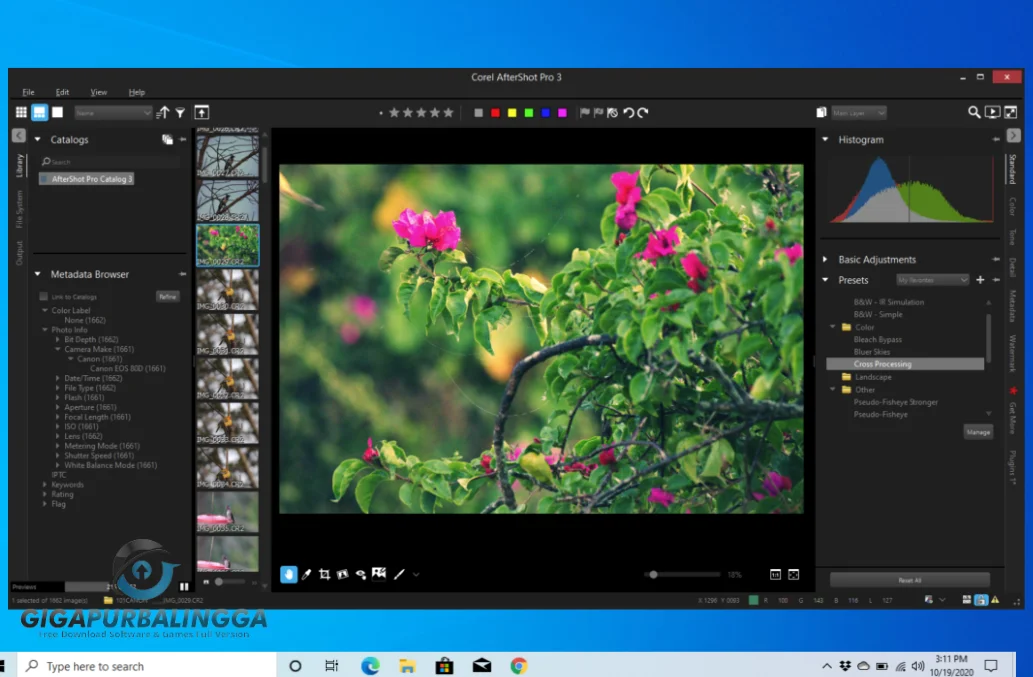The height and width of the screenshot is (677, 1033).
Task: Open the Help menu
Action: [137, 92]
